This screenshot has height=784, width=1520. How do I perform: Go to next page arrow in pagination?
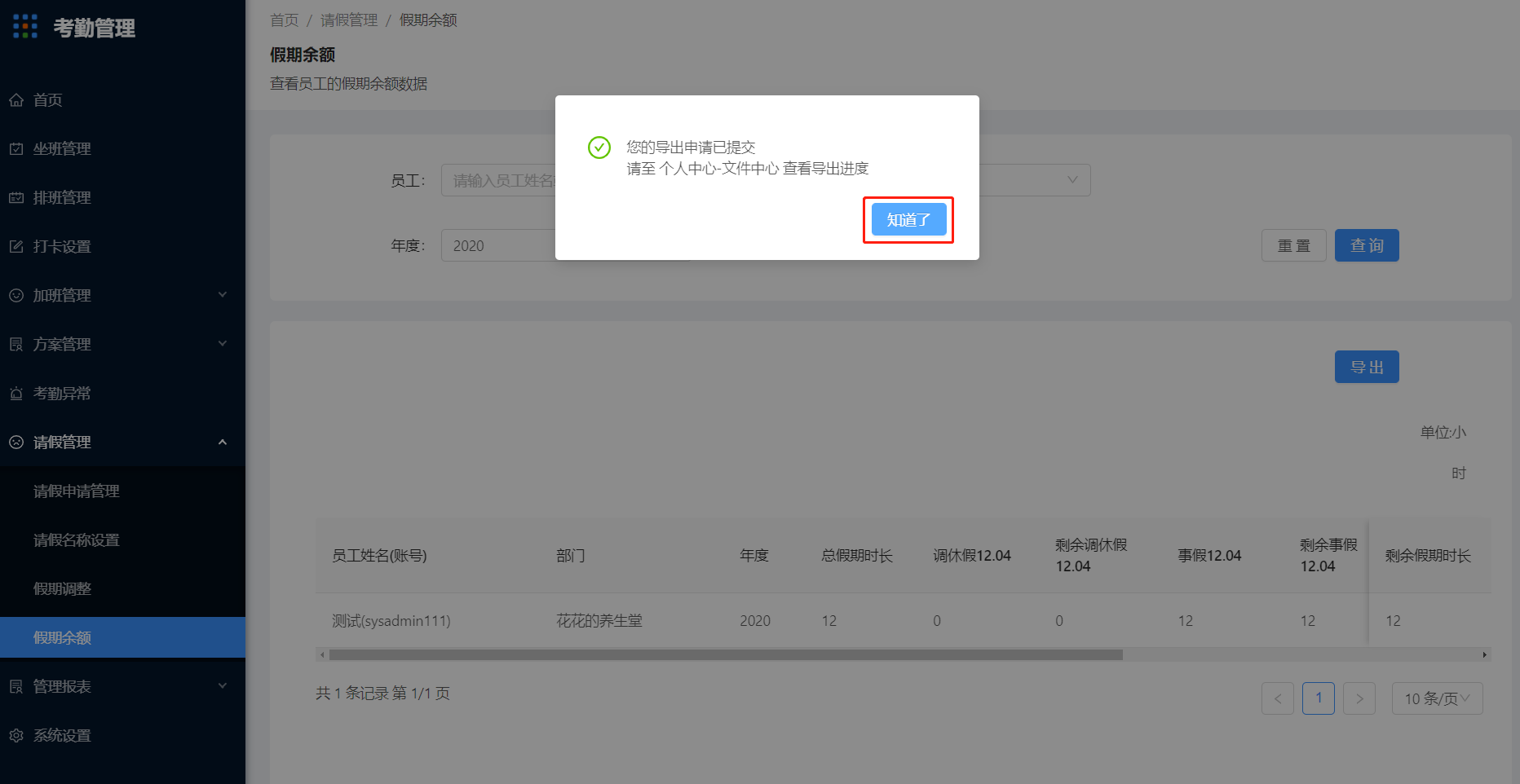tap(1359, 698)
